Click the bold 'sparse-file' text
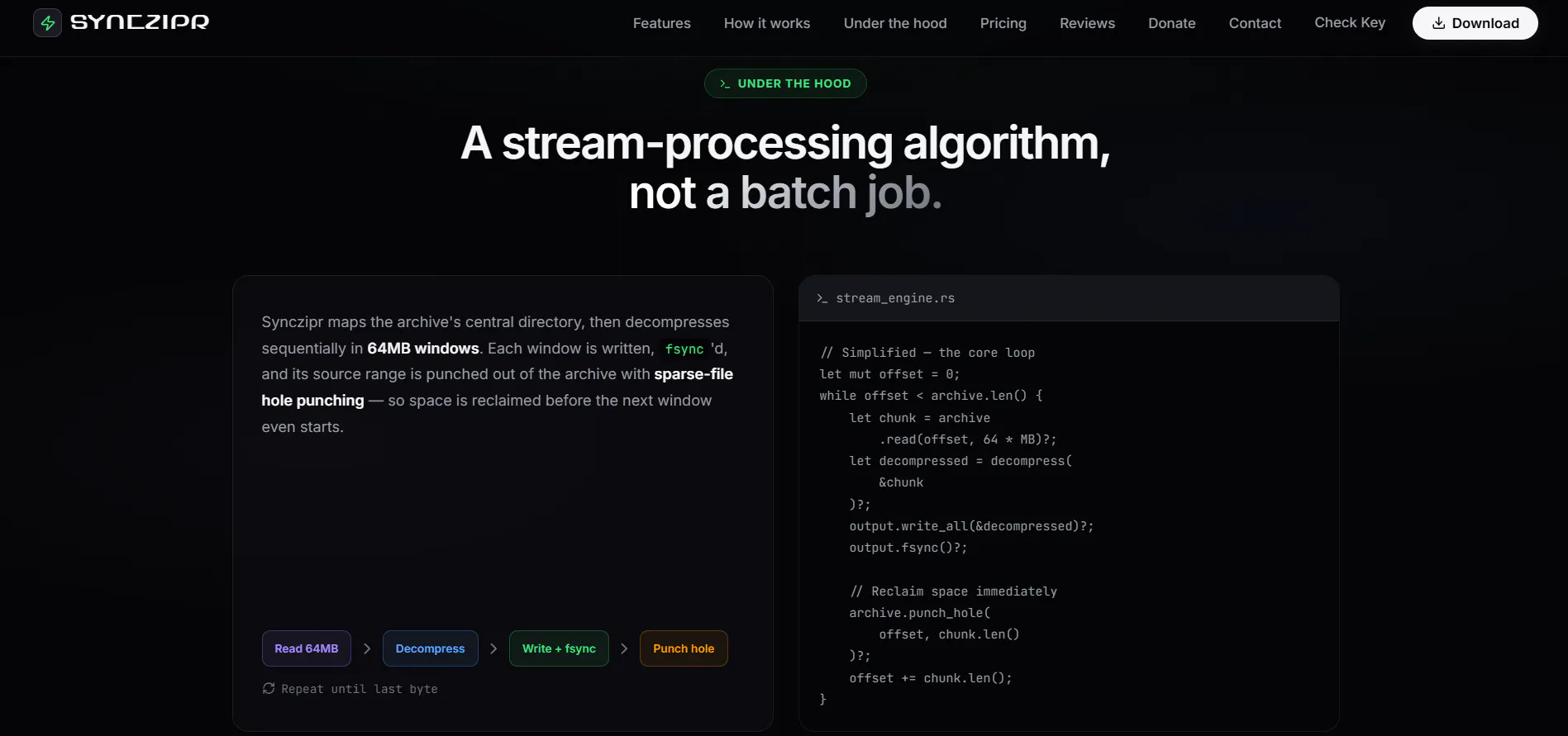 [x=693, y=374]
